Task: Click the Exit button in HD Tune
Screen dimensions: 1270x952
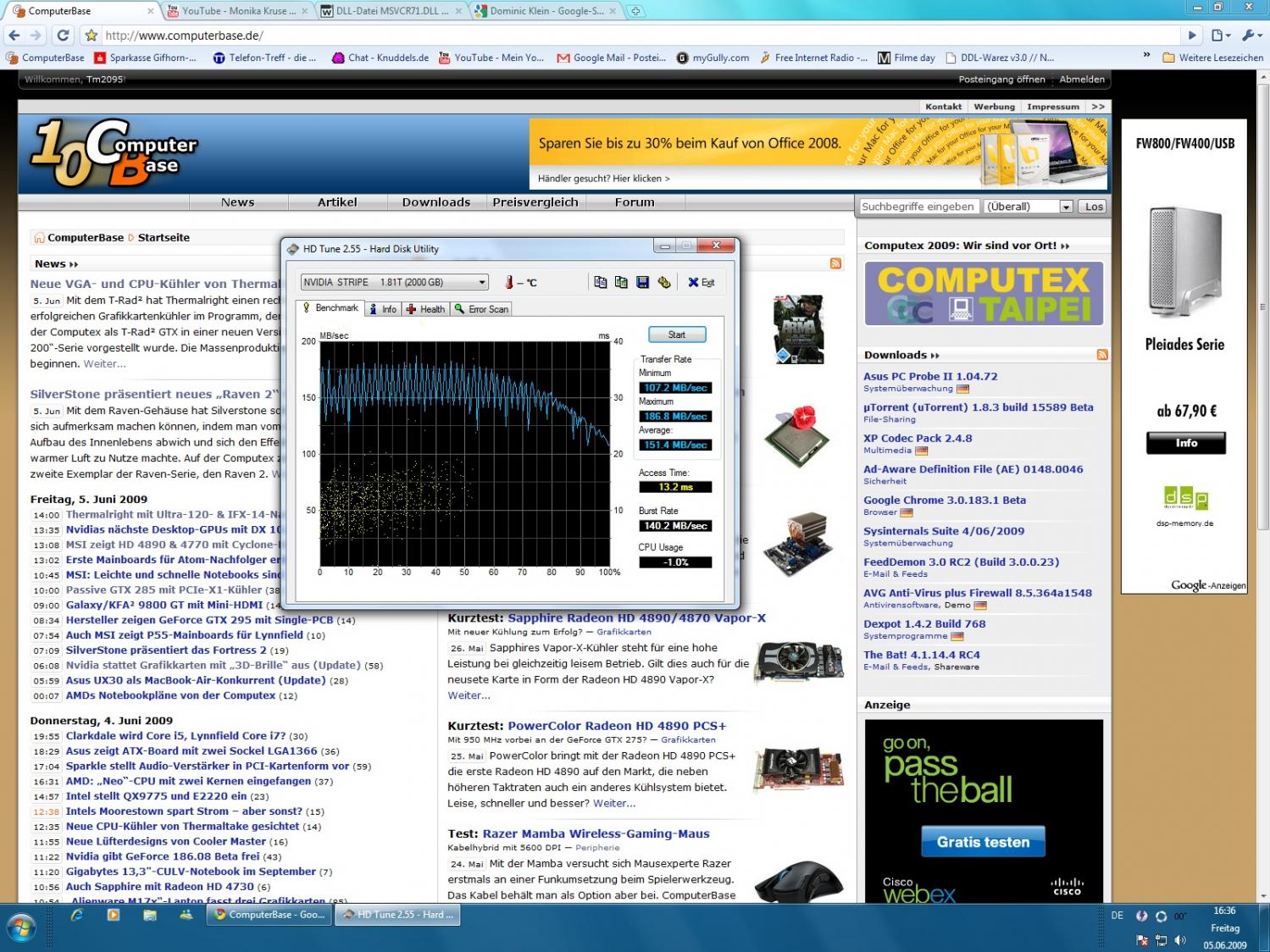Action: pos(702,282)
